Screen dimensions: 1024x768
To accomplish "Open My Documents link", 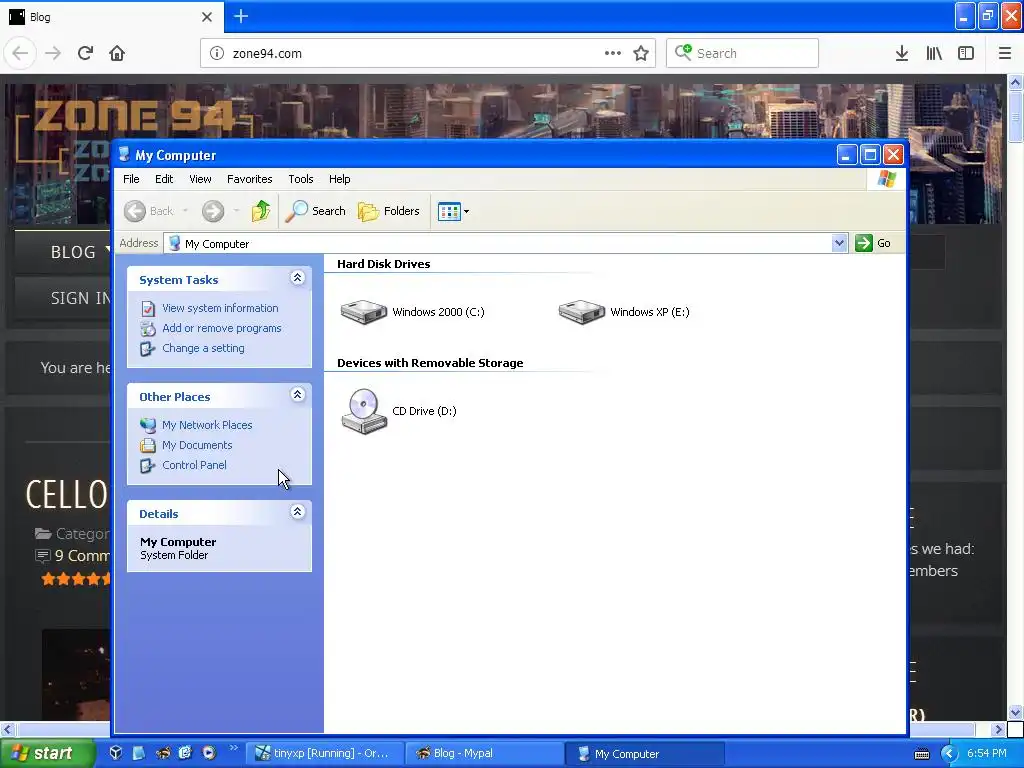I will (x=197, y=445).
